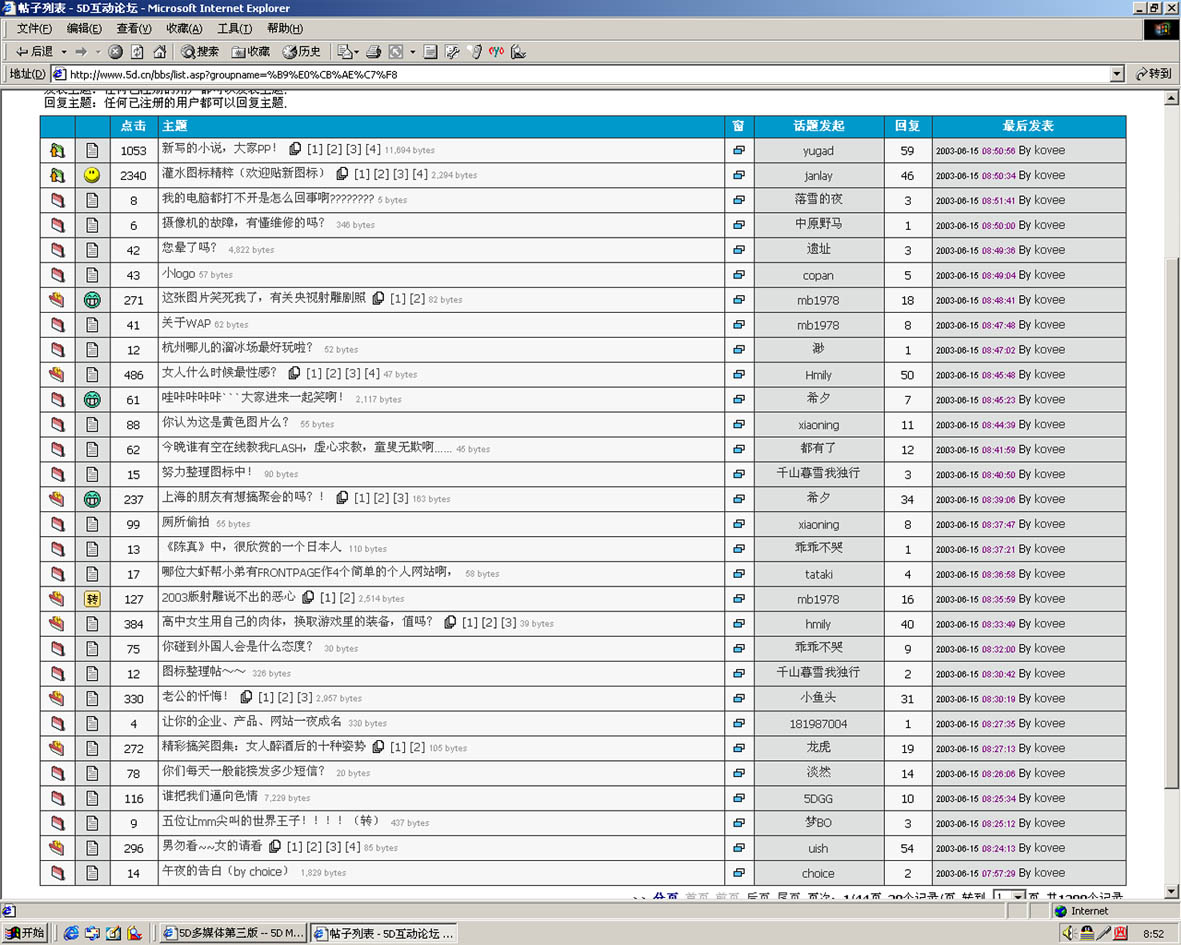Click the Forward arrow toolbar button
Screen dimensions: 1181x945
[x=81, y=52]
